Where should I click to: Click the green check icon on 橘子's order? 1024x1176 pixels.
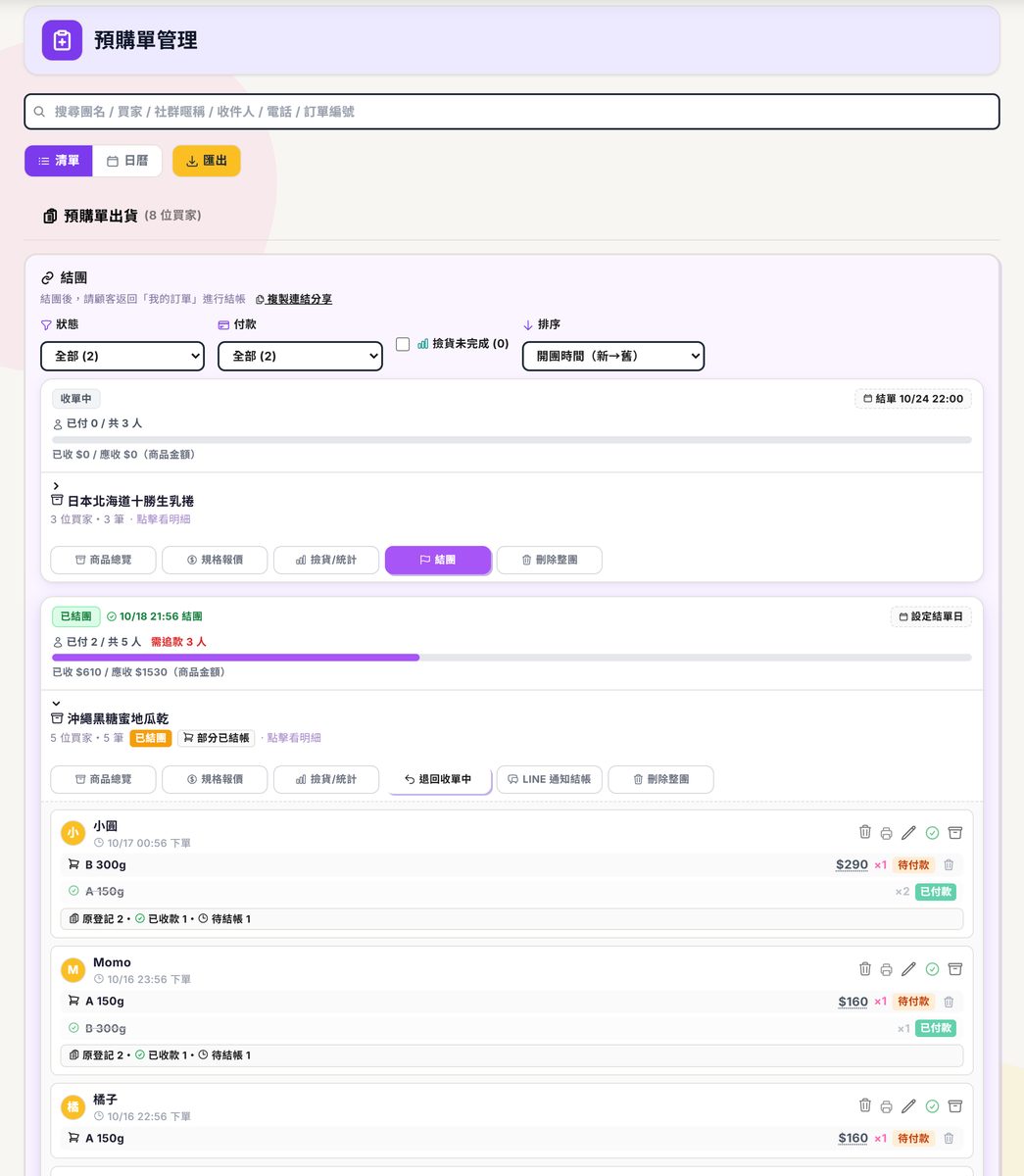[932, 1106]
